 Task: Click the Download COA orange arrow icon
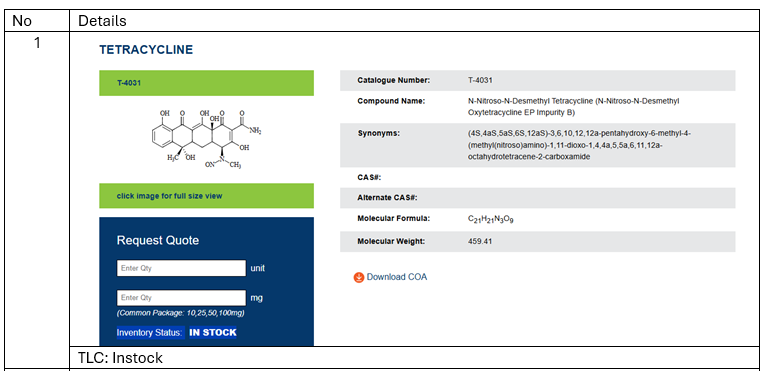359,278
